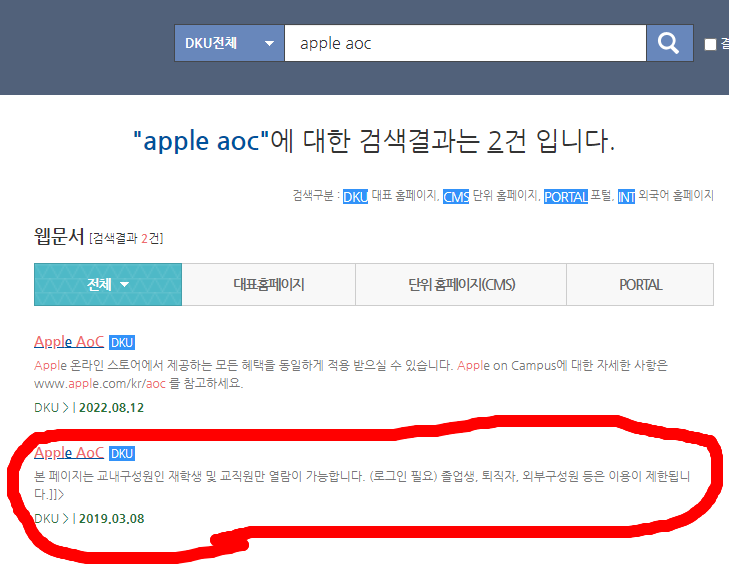Screen dimensions: 729x583
Task: Click DKU badge beside second Apple AoC result
Action: coord(122,453)
